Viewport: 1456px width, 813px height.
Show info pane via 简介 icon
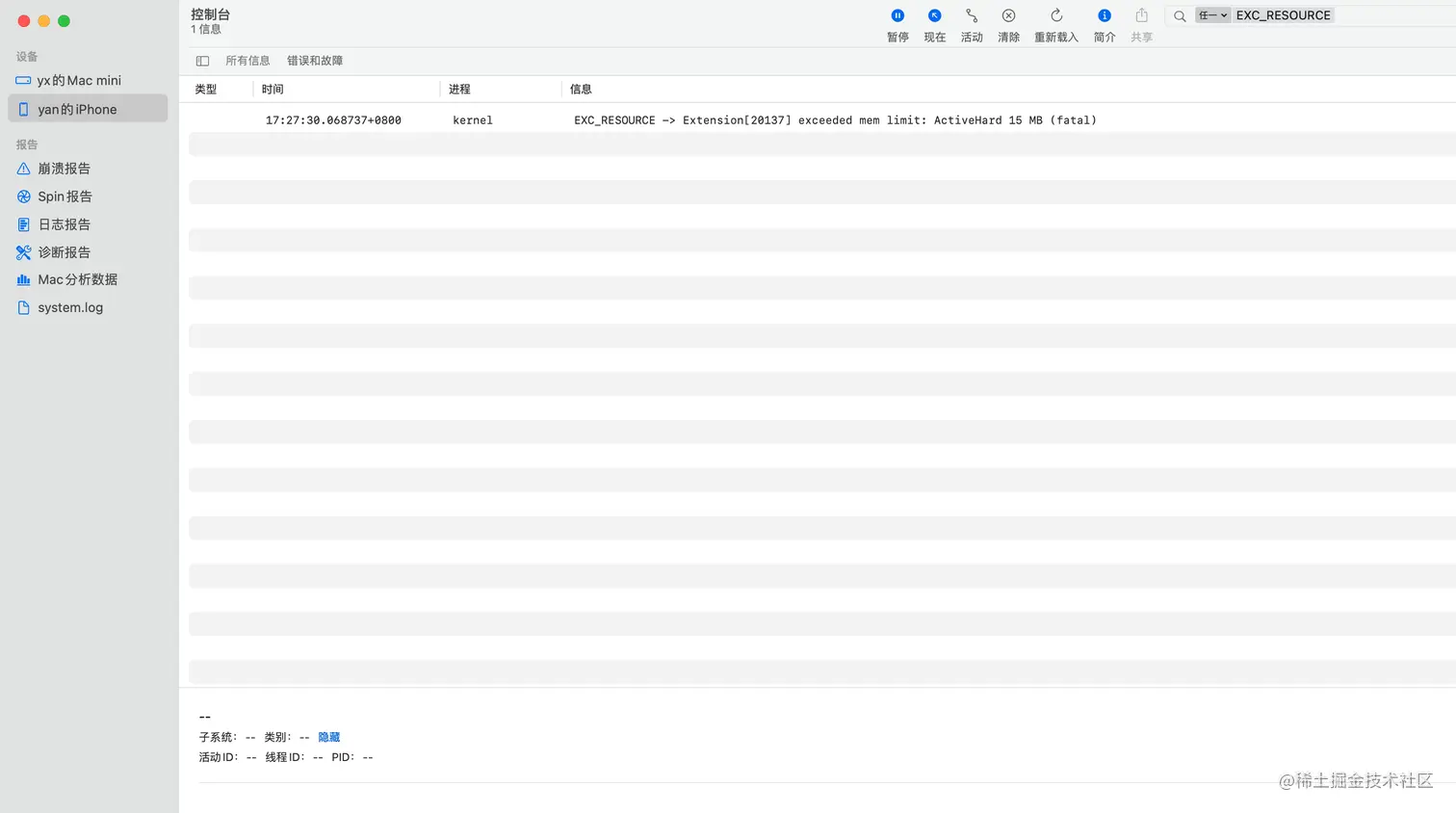point(1105,15)
